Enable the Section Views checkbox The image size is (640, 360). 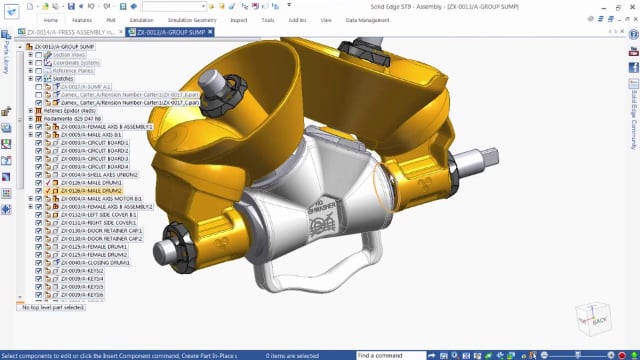pyautogui.click(x=39, y=55)
